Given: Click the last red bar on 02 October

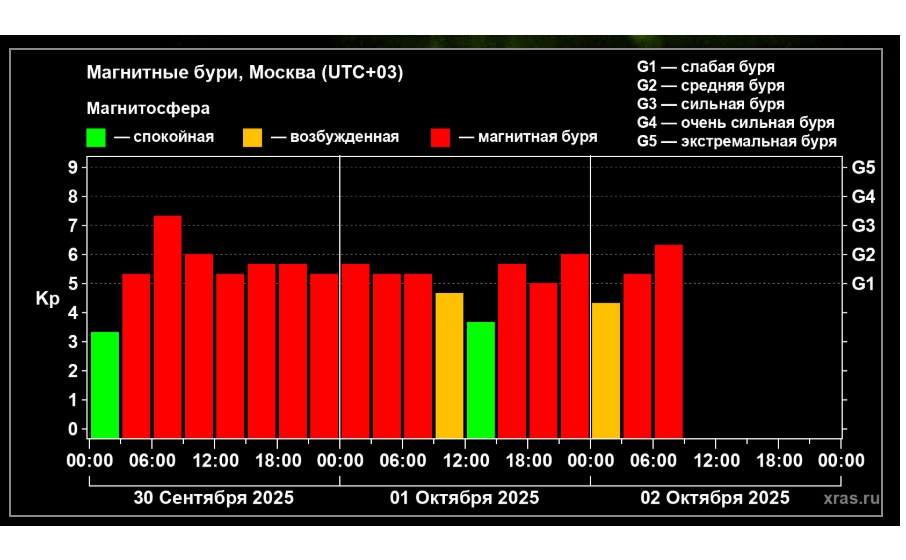Looking at the screenshot, I should [x=668, y=340].
